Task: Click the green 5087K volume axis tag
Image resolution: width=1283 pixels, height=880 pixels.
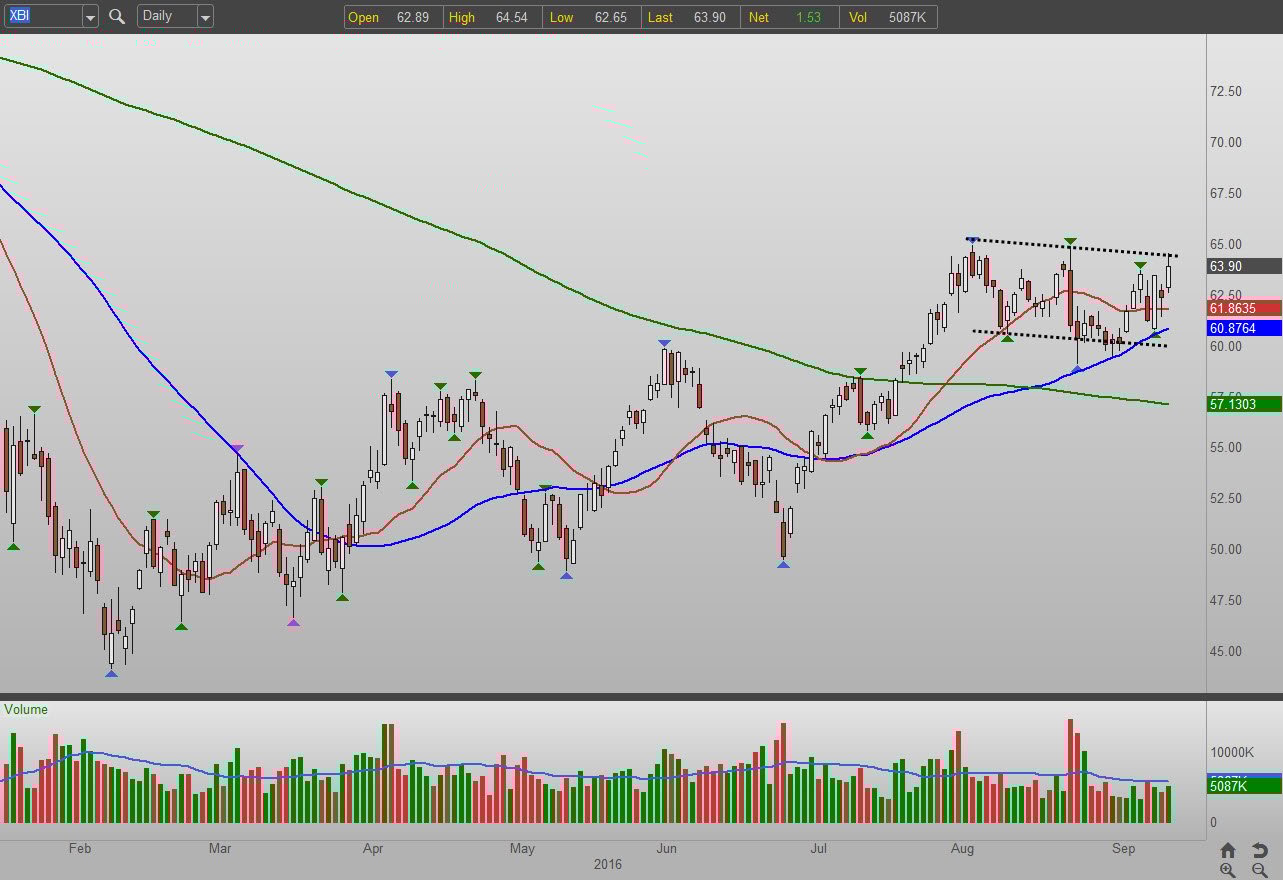Action: pos(1244,786)
